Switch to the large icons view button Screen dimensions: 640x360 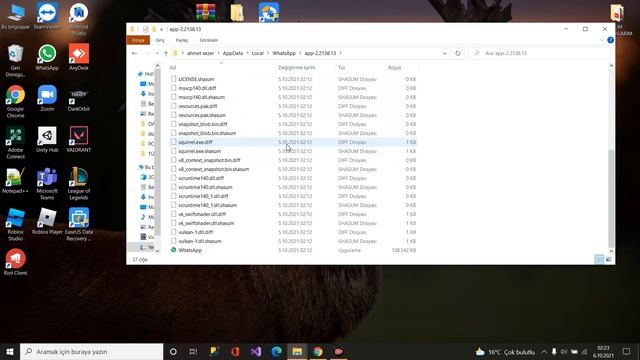click(x=608, y=259)
